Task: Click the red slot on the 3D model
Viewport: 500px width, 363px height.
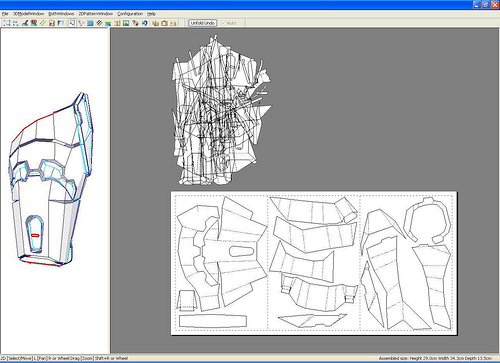Action: [x=35, y=235]
